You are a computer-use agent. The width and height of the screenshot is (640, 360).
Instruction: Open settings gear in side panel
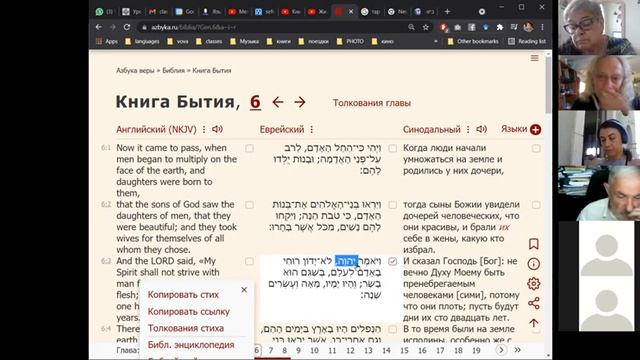click(533, 284)
